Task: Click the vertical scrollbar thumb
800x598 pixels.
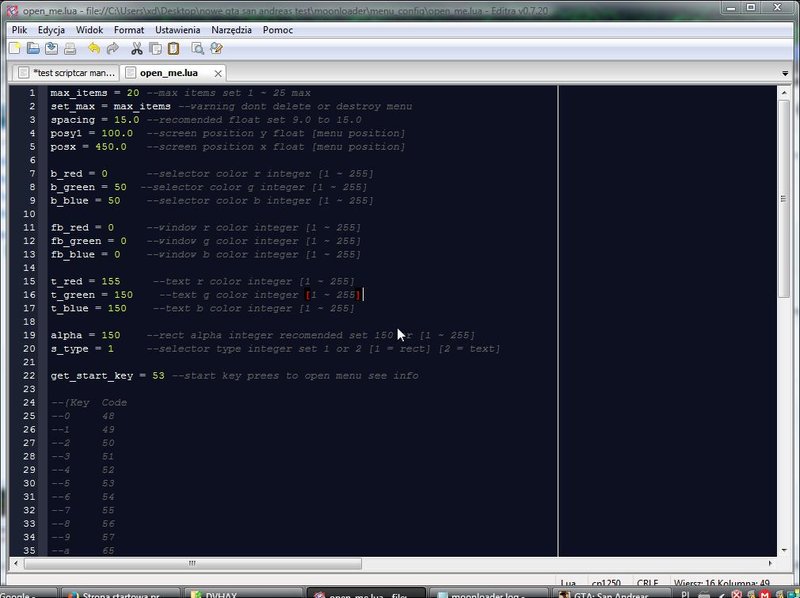Action: click(784, 198)
